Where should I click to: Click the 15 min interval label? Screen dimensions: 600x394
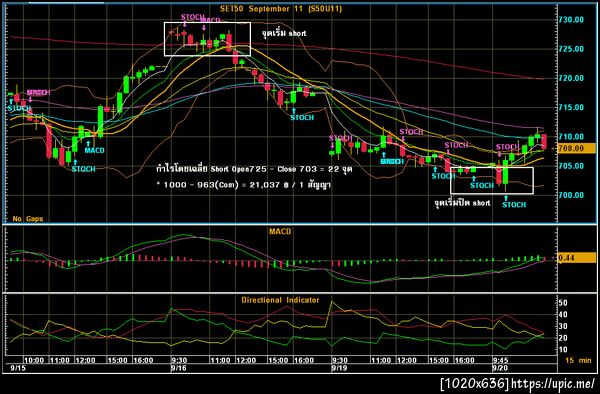578,360
